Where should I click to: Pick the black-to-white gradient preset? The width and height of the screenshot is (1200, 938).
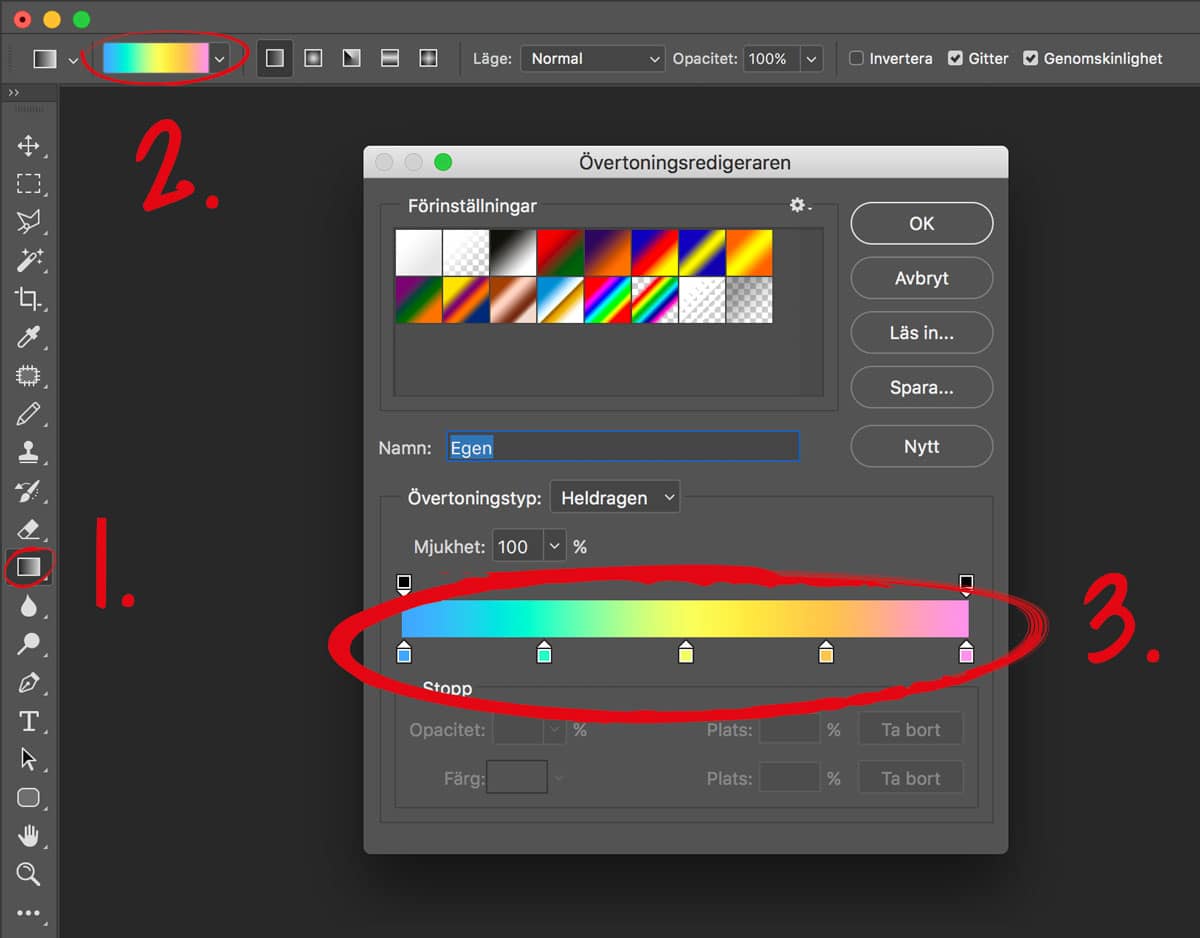pyautogui.click(x=512, y=253)
